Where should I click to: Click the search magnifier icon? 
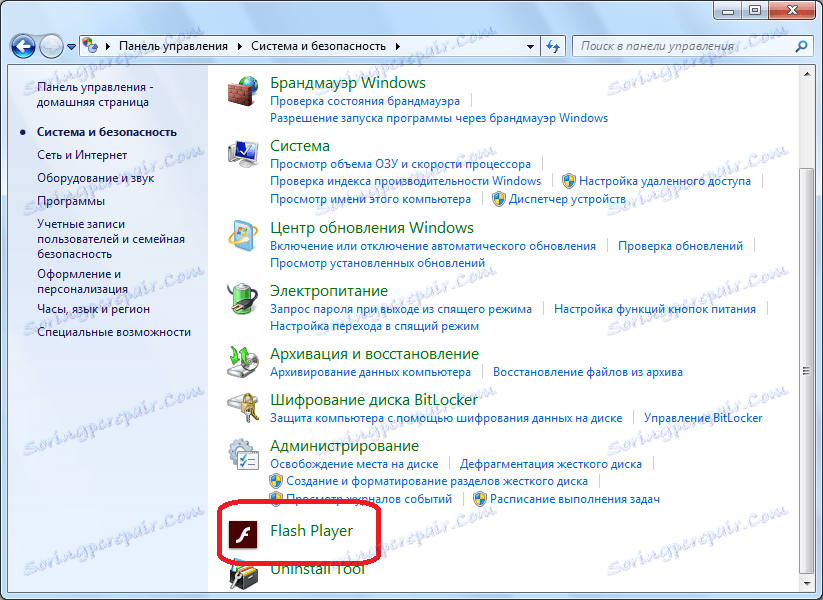tap(801, 46)
